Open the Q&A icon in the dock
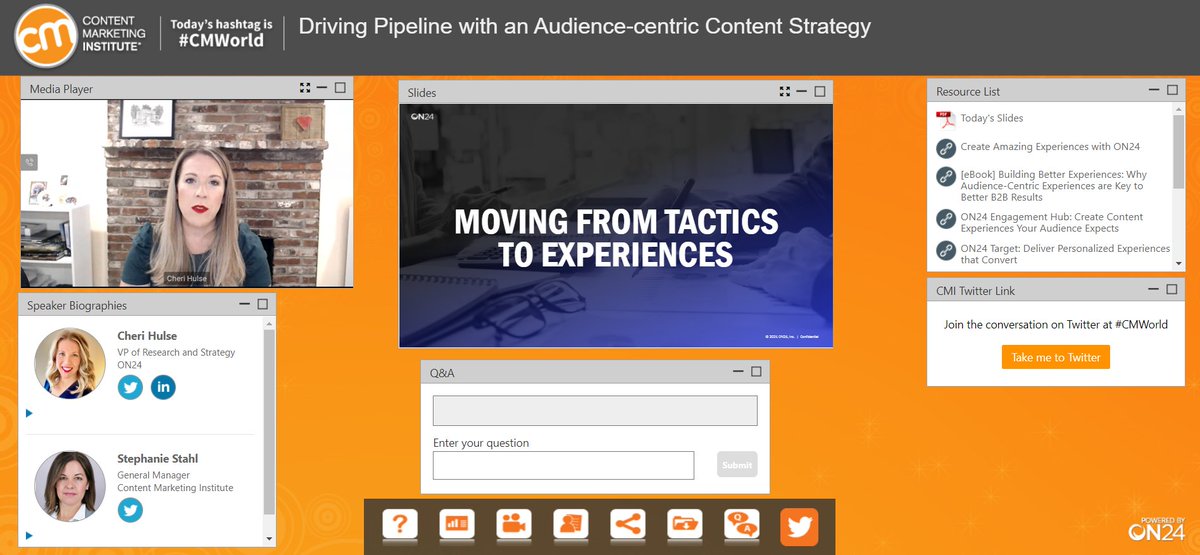The height and width of the screenshot is (555, 1200). (x=742, y=526)
